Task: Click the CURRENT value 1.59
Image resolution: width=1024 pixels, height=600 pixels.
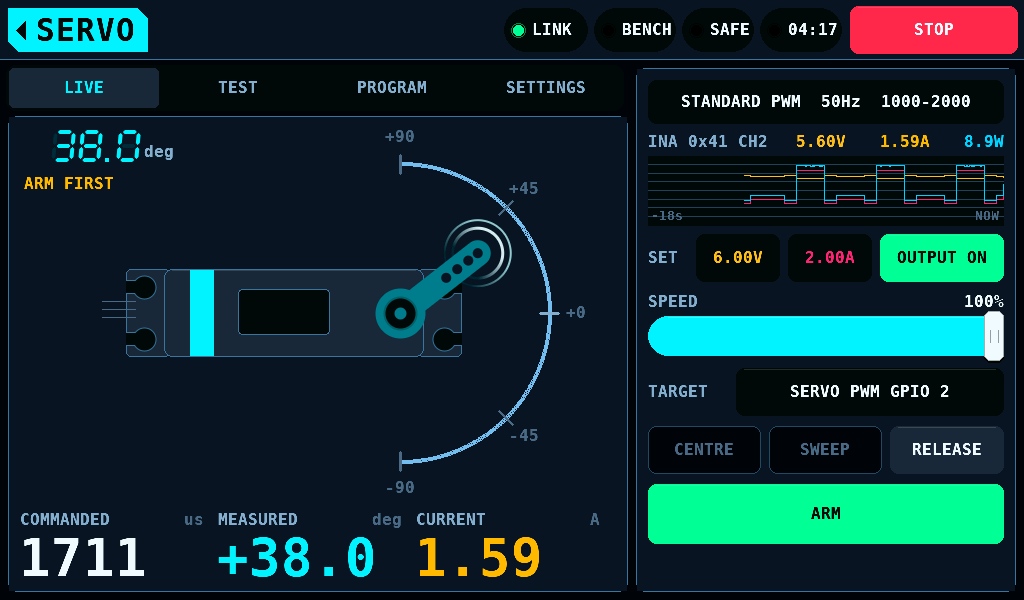Action: click(x=479, y=558)
